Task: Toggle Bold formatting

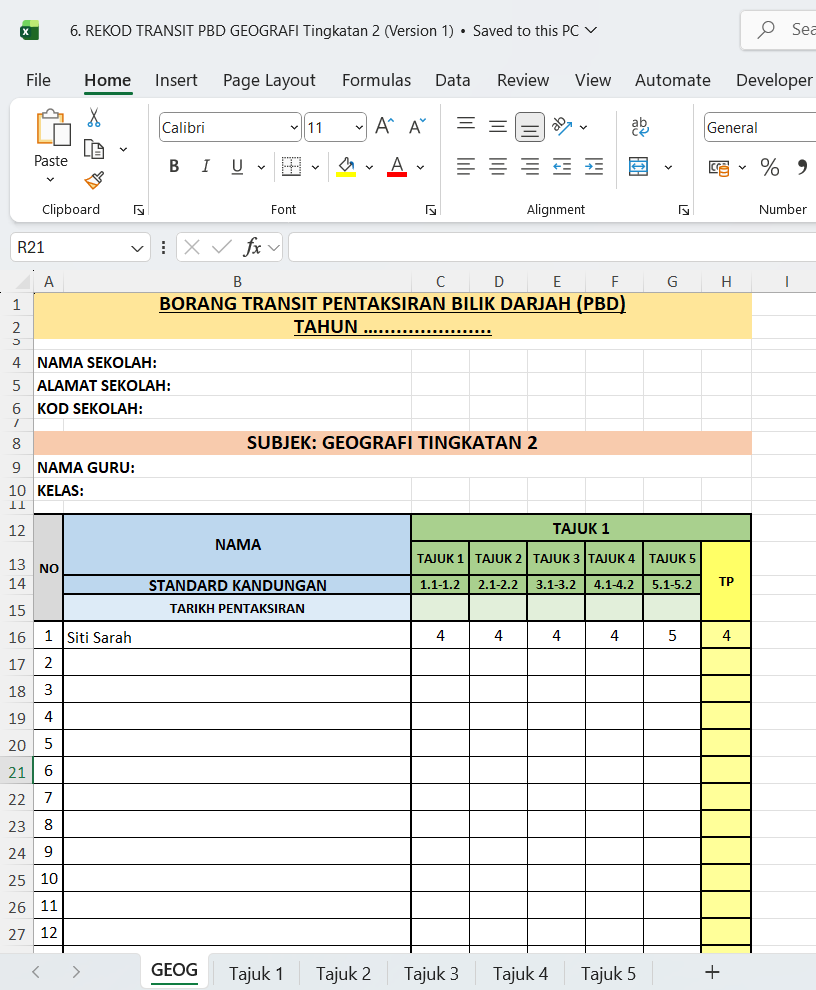Action: pos(174,167)
